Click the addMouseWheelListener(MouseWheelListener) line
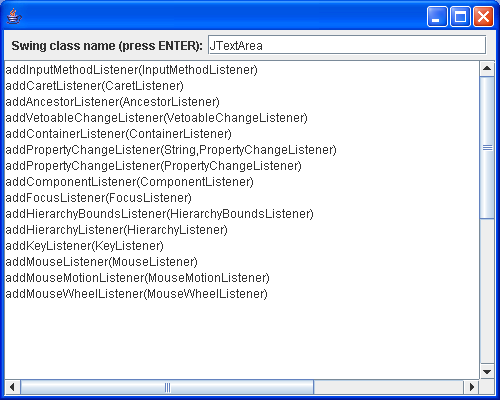Image resolution: width=500 pixels, height=400 pixels. (137, 294)
